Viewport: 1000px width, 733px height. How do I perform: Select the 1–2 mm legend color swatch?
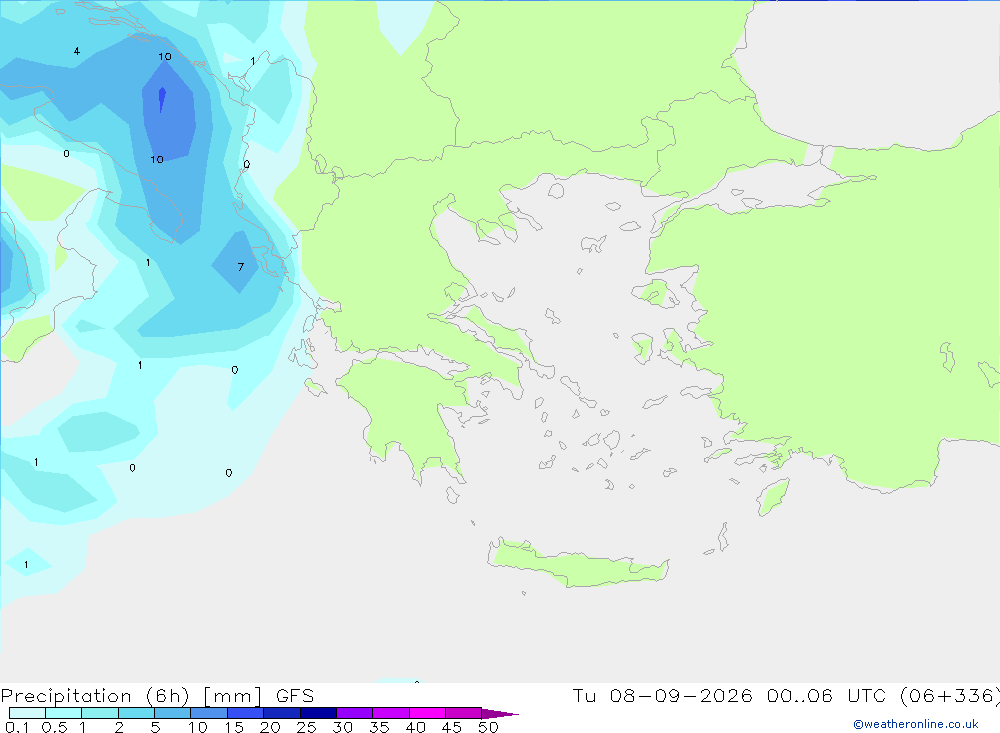(99, 713)
